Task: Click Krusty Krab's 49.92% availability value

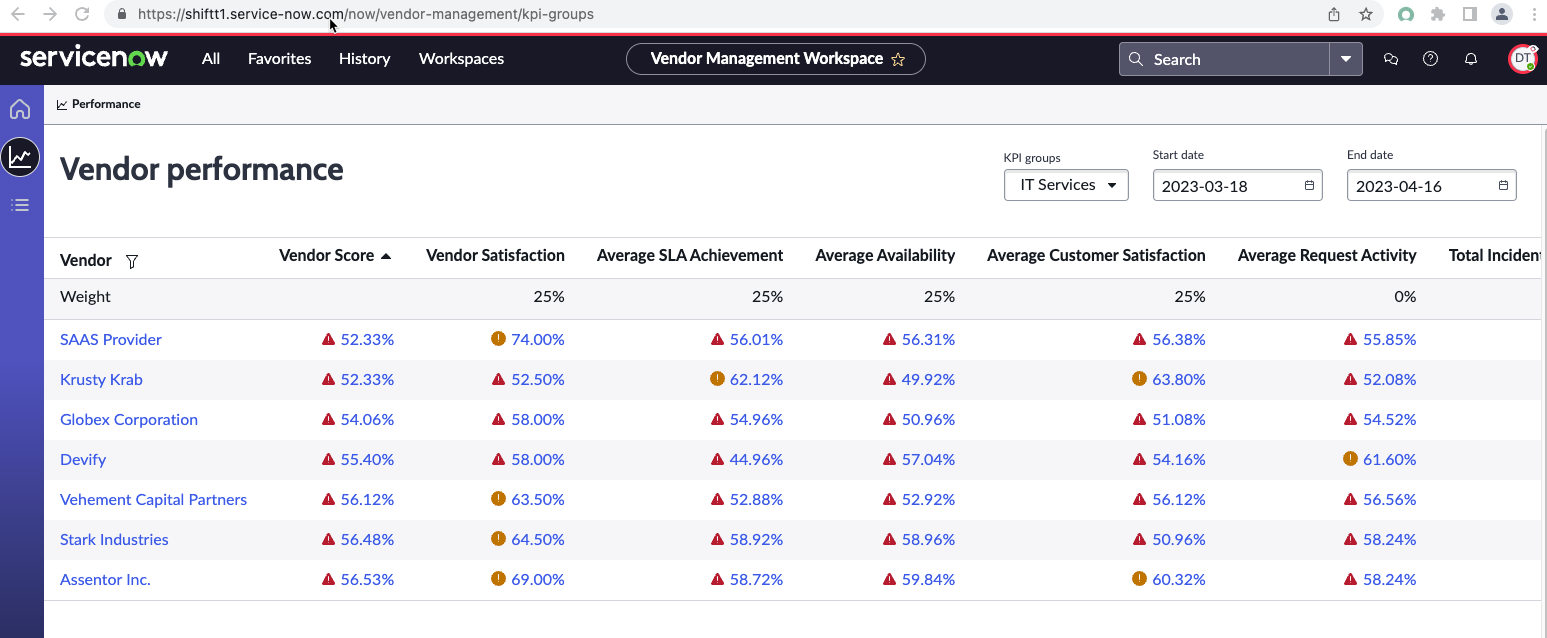Action: 928,380
